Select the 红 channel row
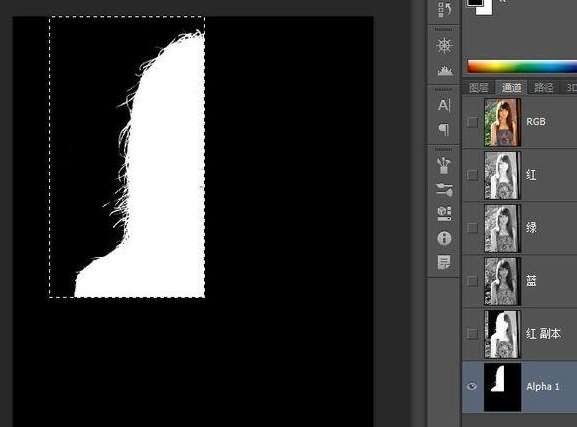Screen dimensions: 577x427 (x=519, y=175)
